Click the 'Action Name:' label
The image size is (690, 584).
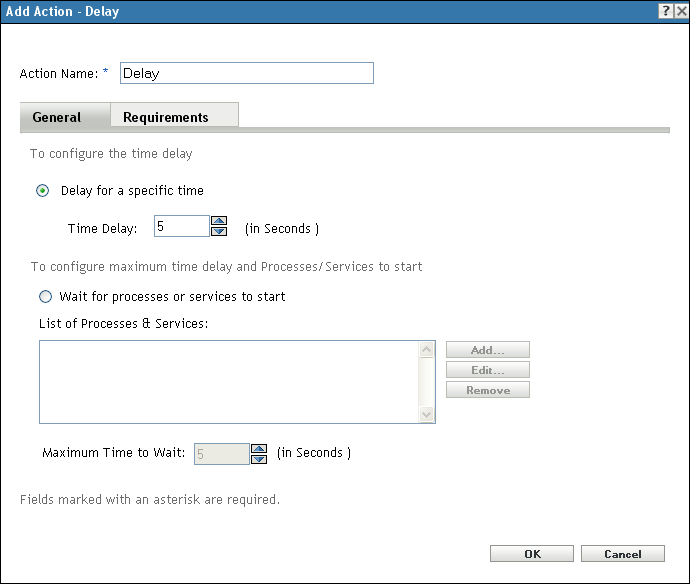[59, 73]
